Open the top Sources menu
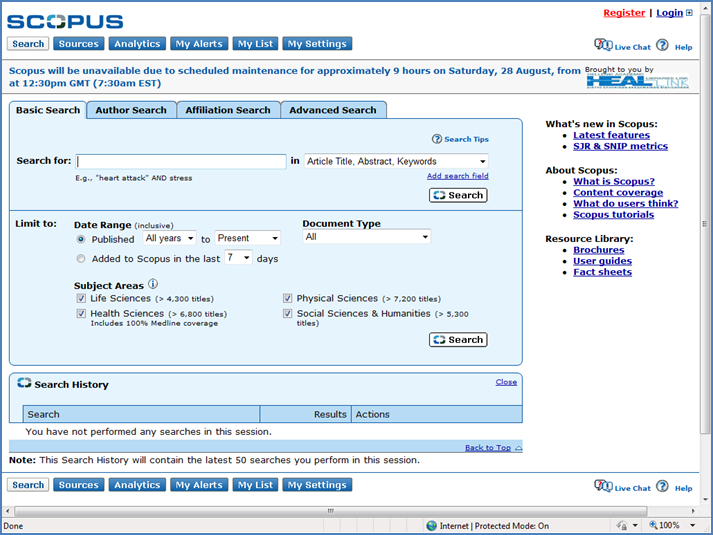 (x=79, y=44)
